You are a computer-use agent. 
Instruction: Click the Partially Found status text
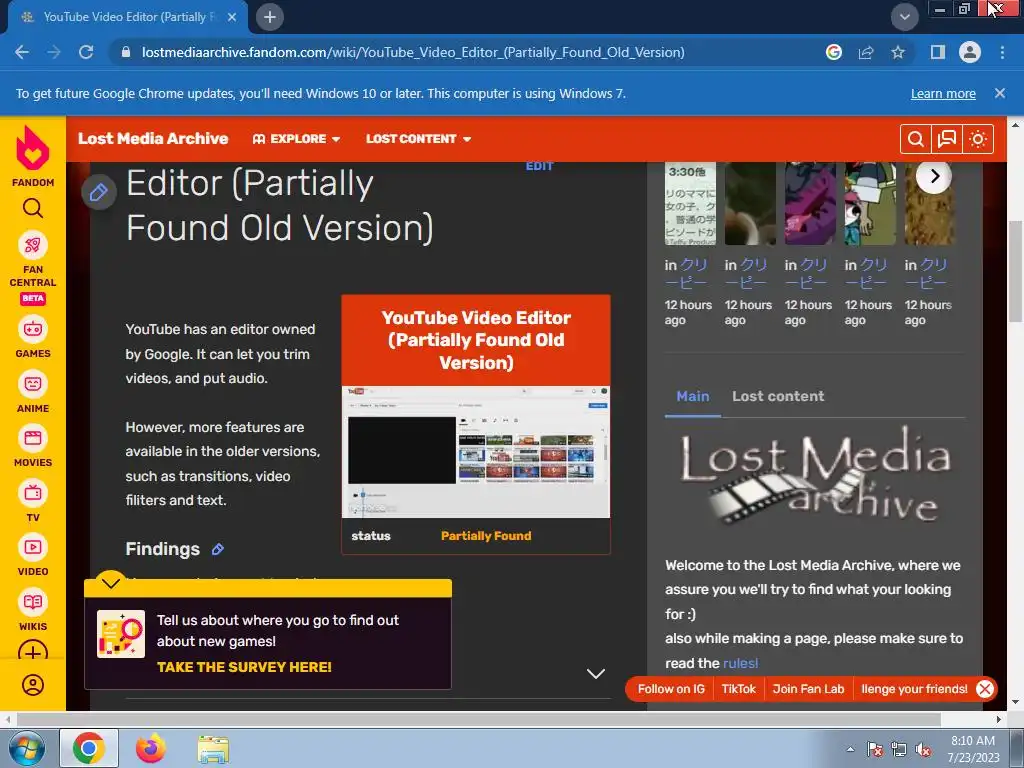coord(486,536)
